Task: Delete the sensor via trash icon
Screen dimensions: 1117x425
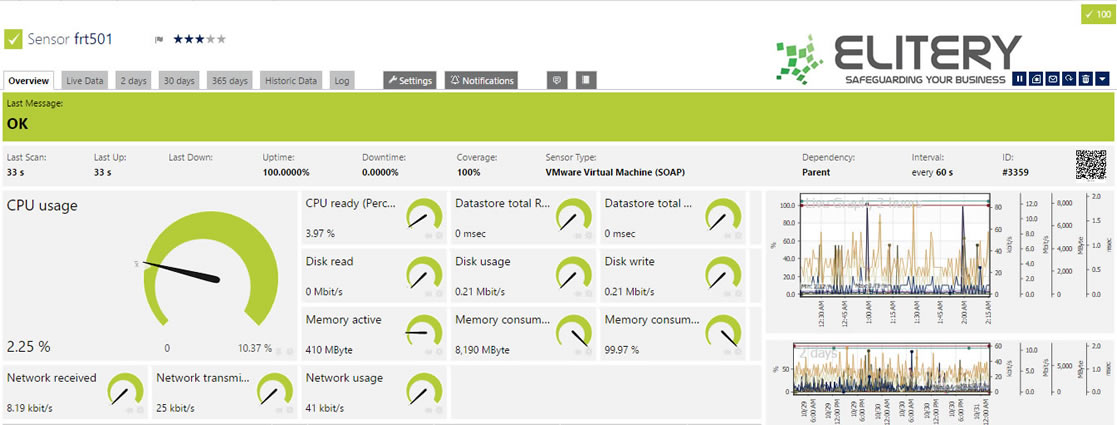Action: 1086,79
